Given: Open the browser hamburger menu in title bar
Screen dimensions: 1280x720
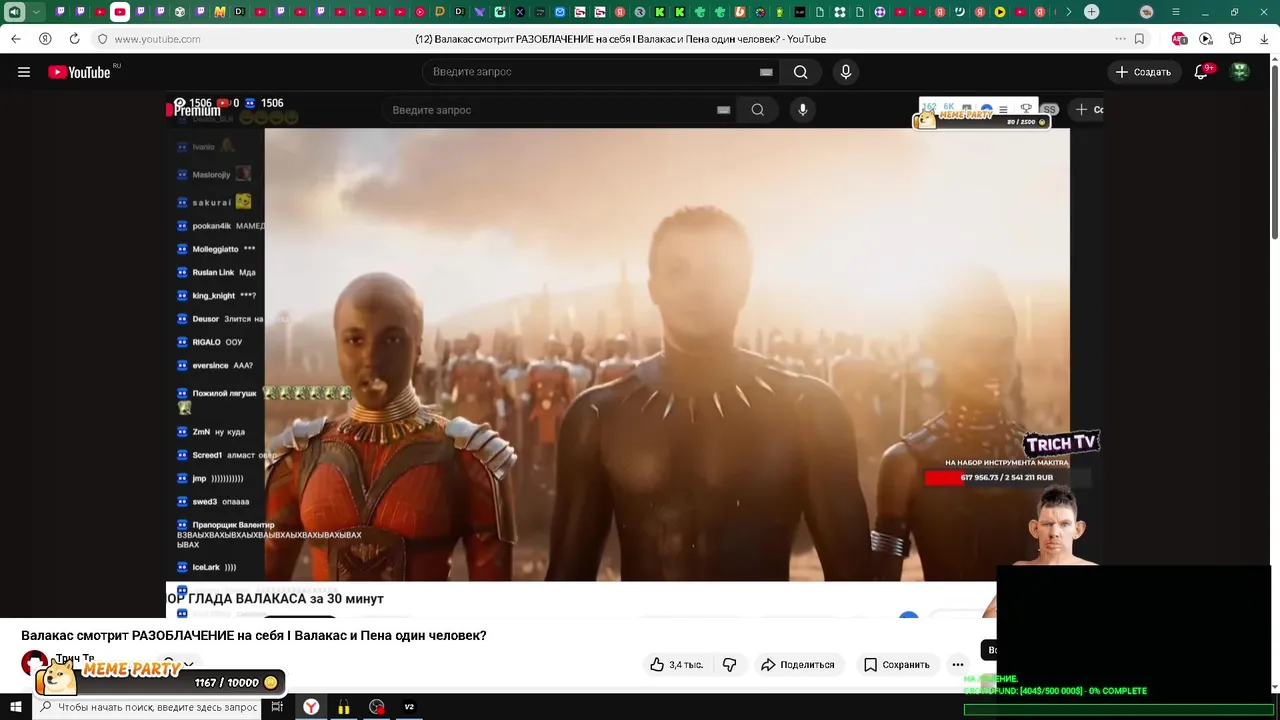Looking at the screenshot, I should point(1176,12).
